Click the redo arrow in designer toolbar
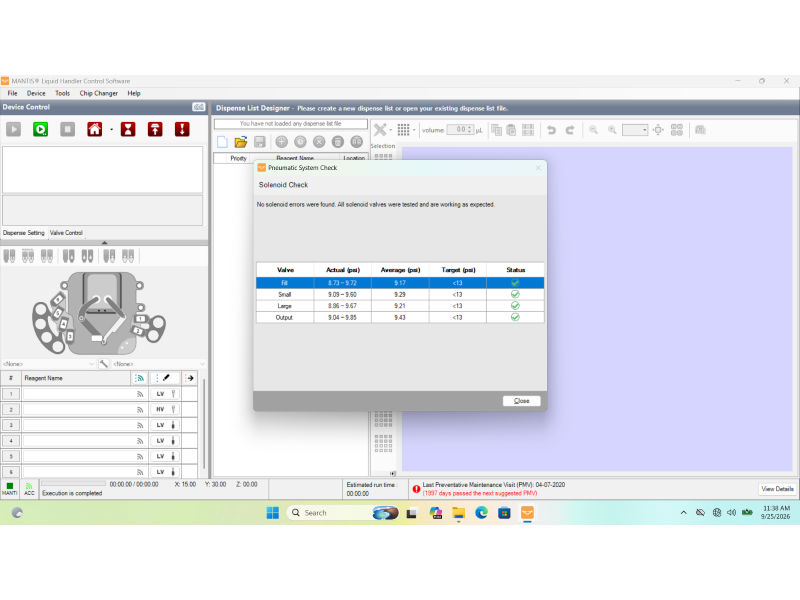This screenshot has height=600, width=800. [570, 130]
